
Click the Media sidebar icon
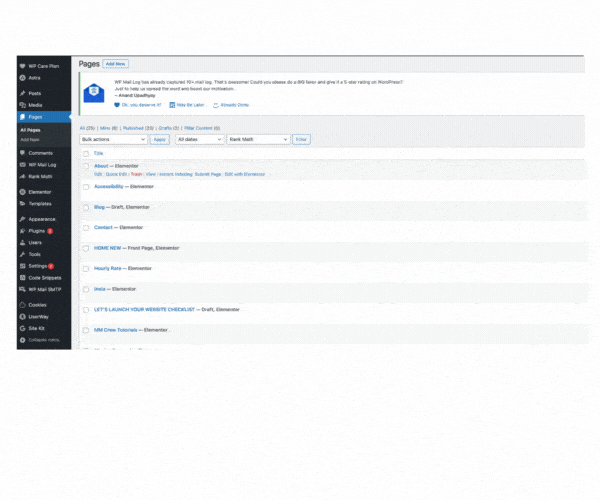point(22,105)
